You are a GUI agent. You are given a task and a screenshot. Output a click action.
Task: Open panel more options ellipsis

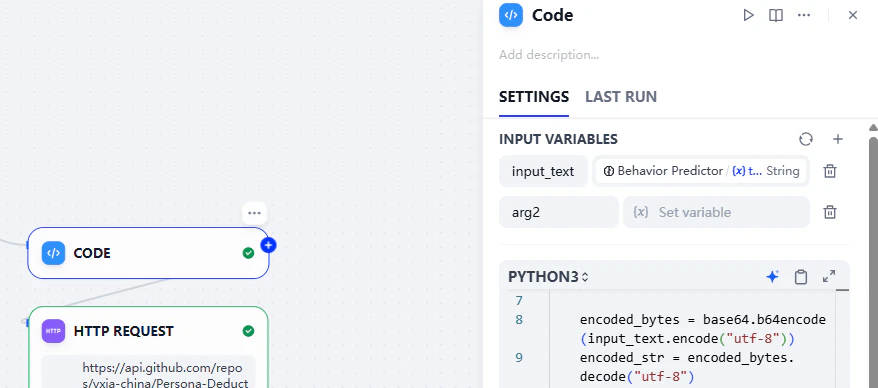pyautogui.click(x=804, y=15)
